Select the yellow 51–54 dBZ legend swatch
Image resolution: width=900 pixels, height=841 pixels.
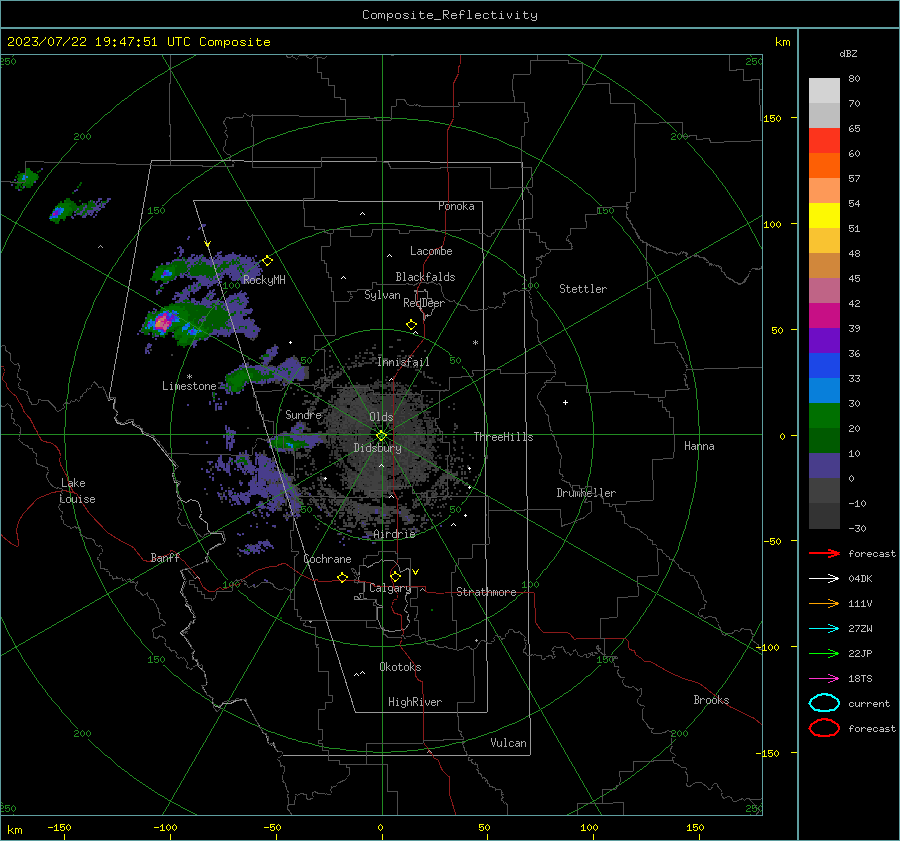pyautogui.click(x=824, y=216)
